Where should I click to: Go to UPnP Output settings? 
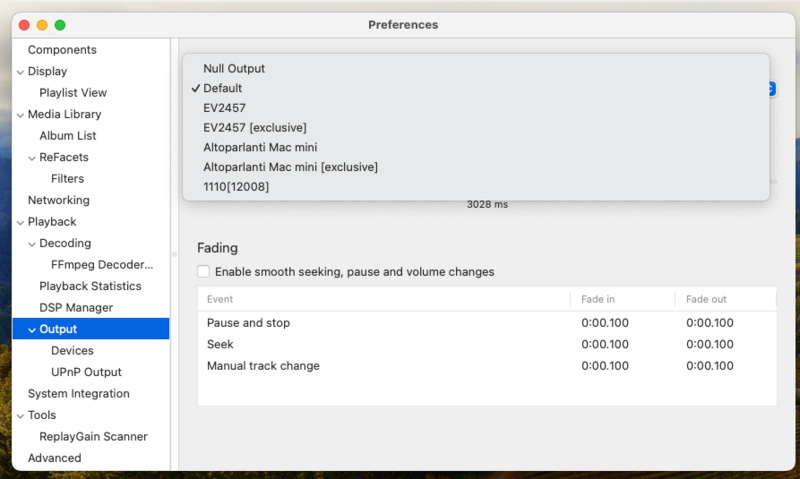86,372
